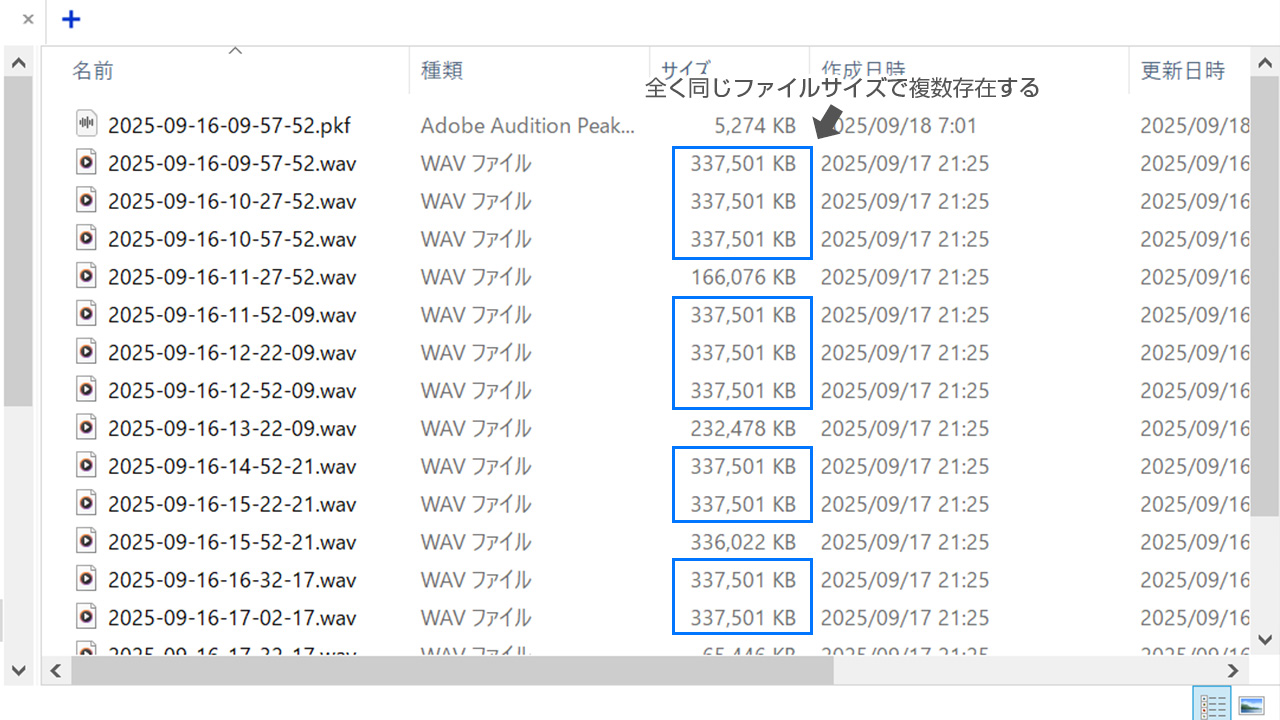Click the new tab plus icon
This screenshot has height=720, width=1280.
click(71, 19)
